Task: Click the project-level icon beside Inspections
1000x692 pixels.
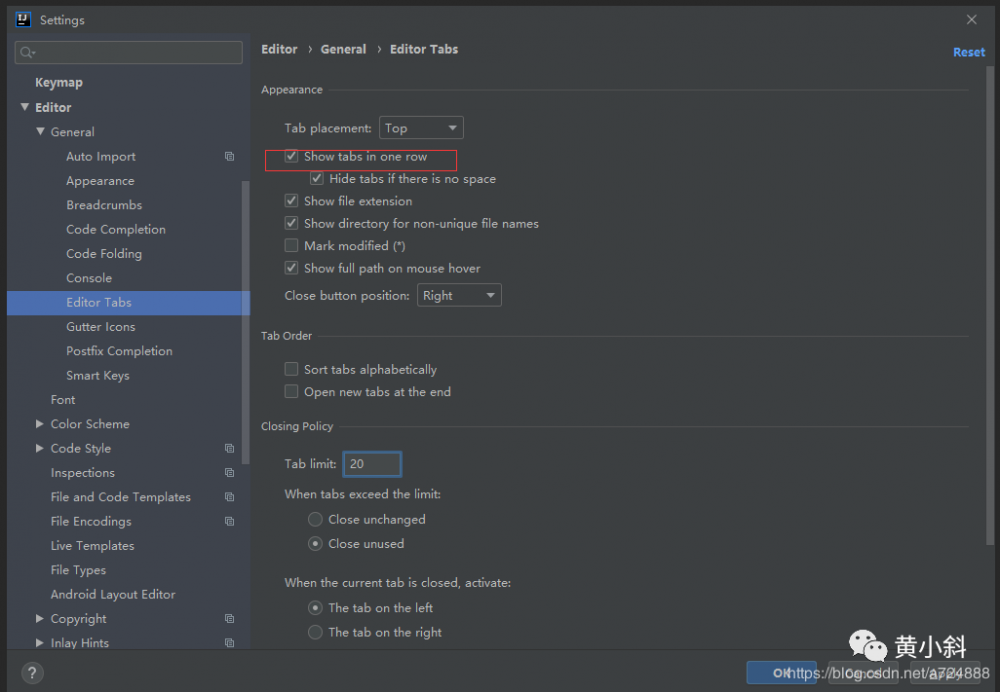Action: (230, 473)
